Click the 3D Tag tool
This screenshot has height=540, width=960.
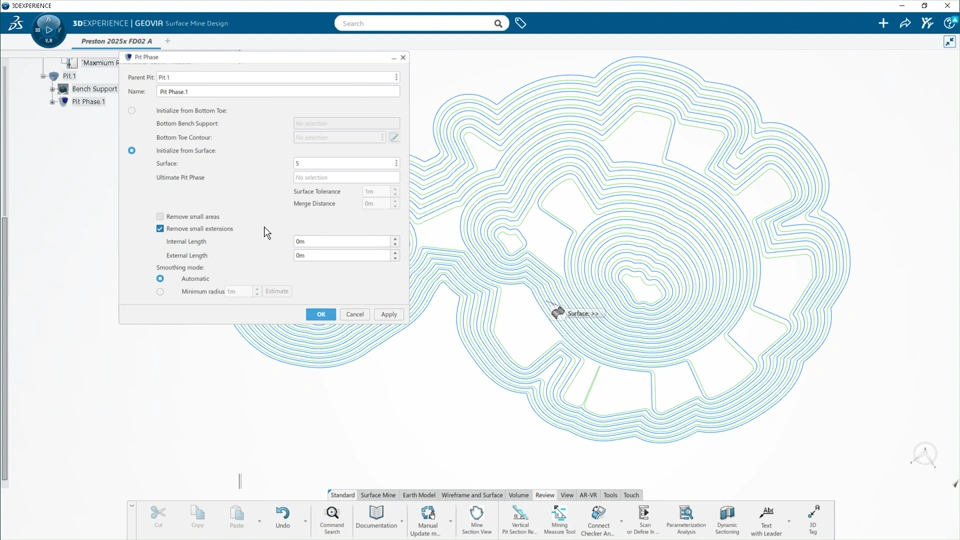(813, 520)
